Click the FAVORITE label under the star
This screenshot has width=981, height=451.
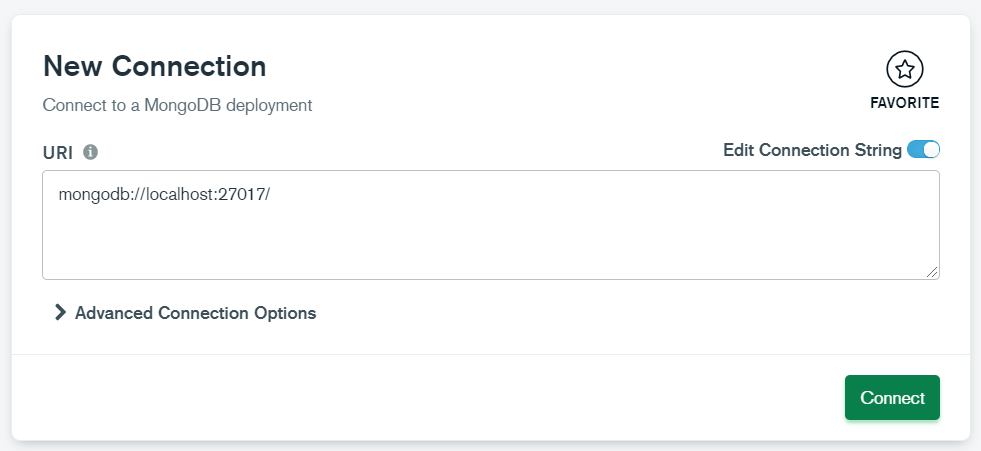click(x=905, y=103)
